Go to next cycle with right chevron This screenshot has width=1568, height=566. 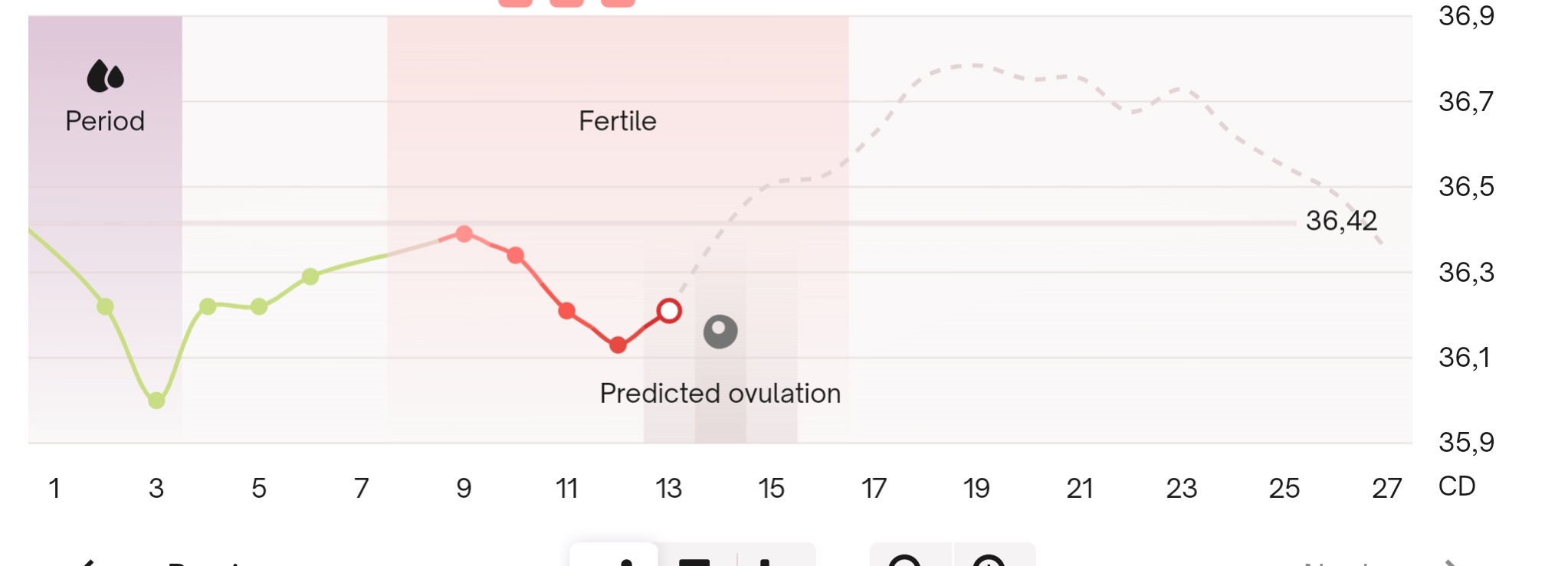[x=1448, y=562]
